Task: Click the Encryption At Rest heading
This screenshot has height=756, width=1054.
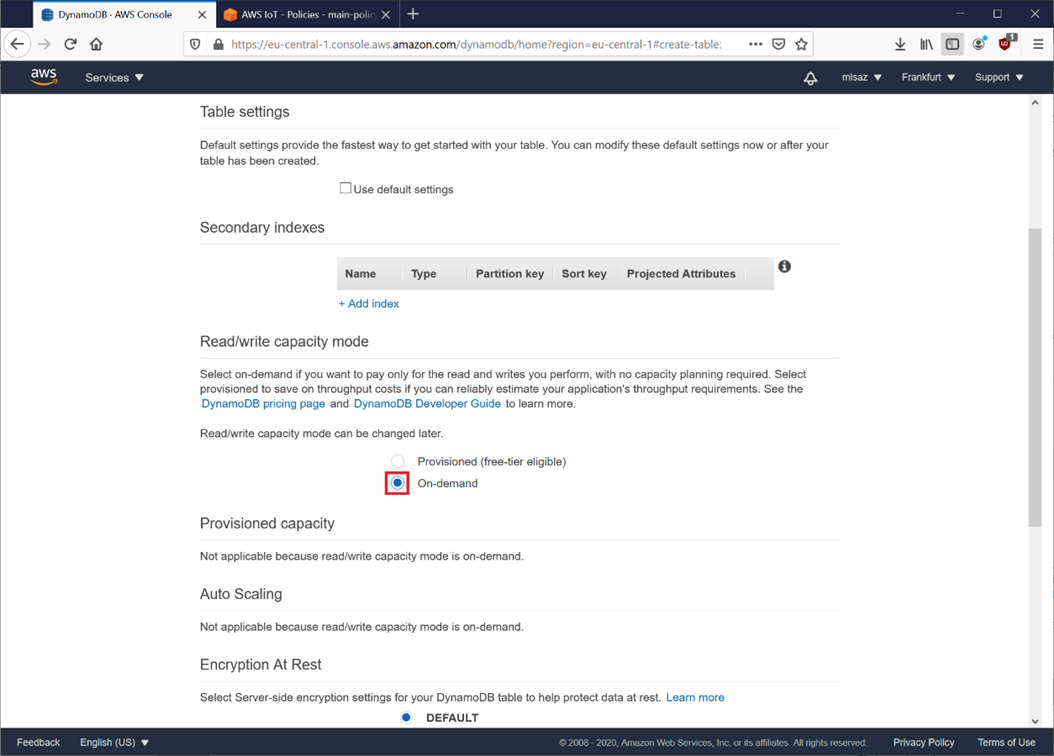Action: (261, 664)
